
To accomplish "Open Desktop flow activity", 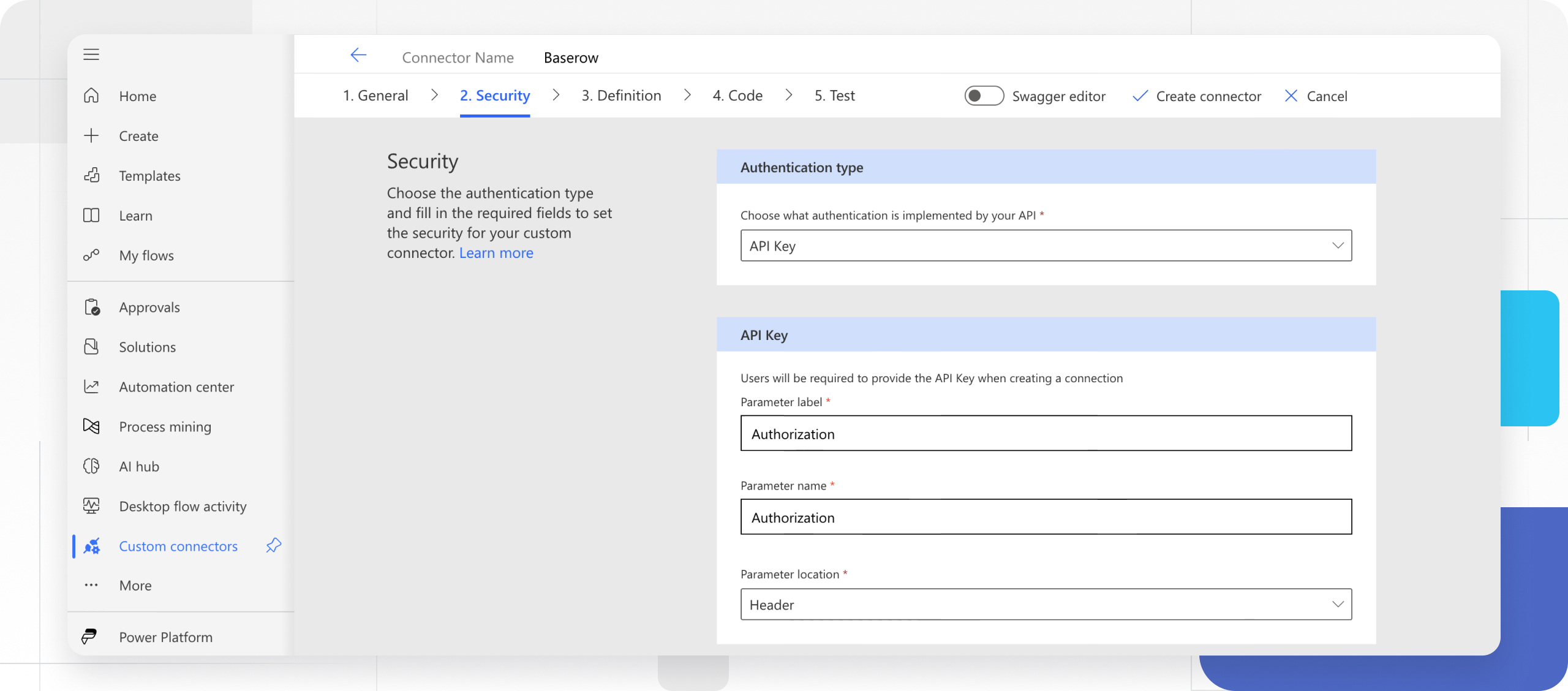I will (182, 506).
